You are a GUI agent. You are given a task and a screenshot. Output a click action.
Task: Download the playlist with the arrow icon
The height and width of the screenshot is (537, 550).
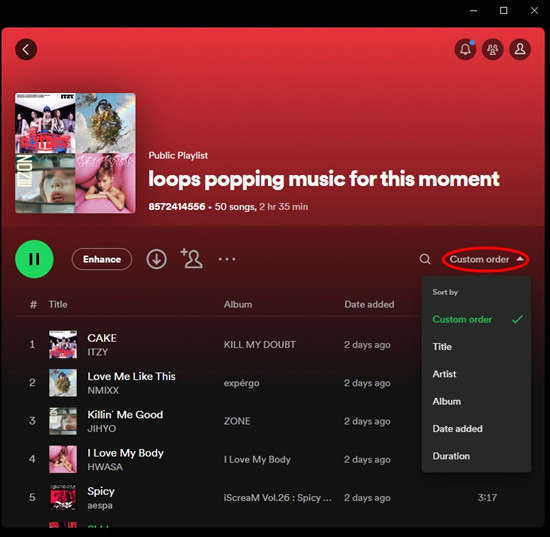pyautogui.click(x=156, y=259)
